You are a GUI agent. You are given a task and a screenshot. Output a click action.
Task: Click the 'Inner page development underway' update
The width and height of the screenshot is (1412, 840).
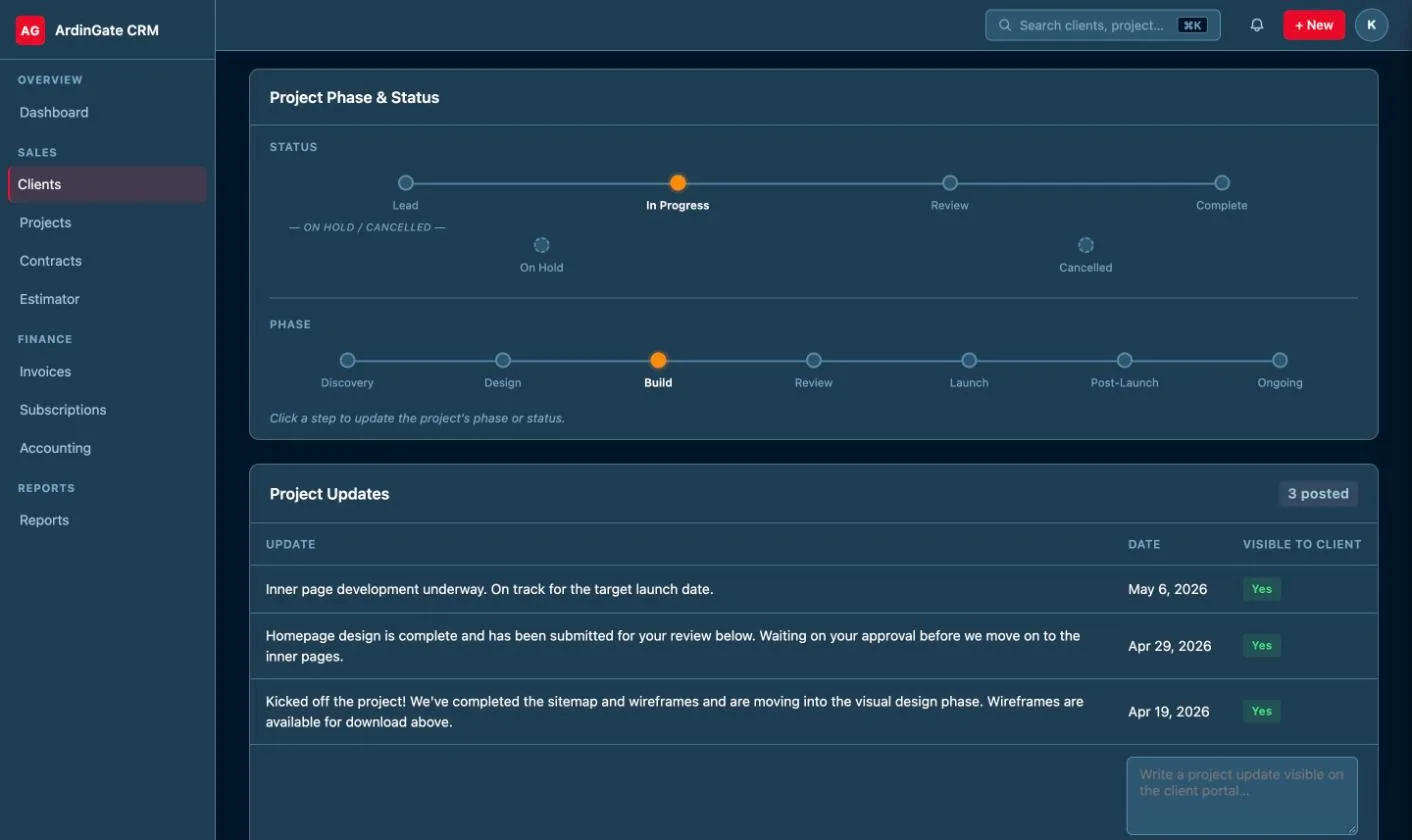[x=489, y=589]
